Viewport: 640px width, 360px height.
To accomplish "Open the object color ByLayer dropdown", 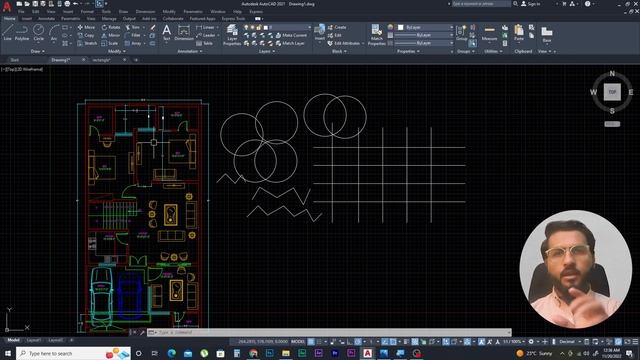I will [x=425, y=27].
